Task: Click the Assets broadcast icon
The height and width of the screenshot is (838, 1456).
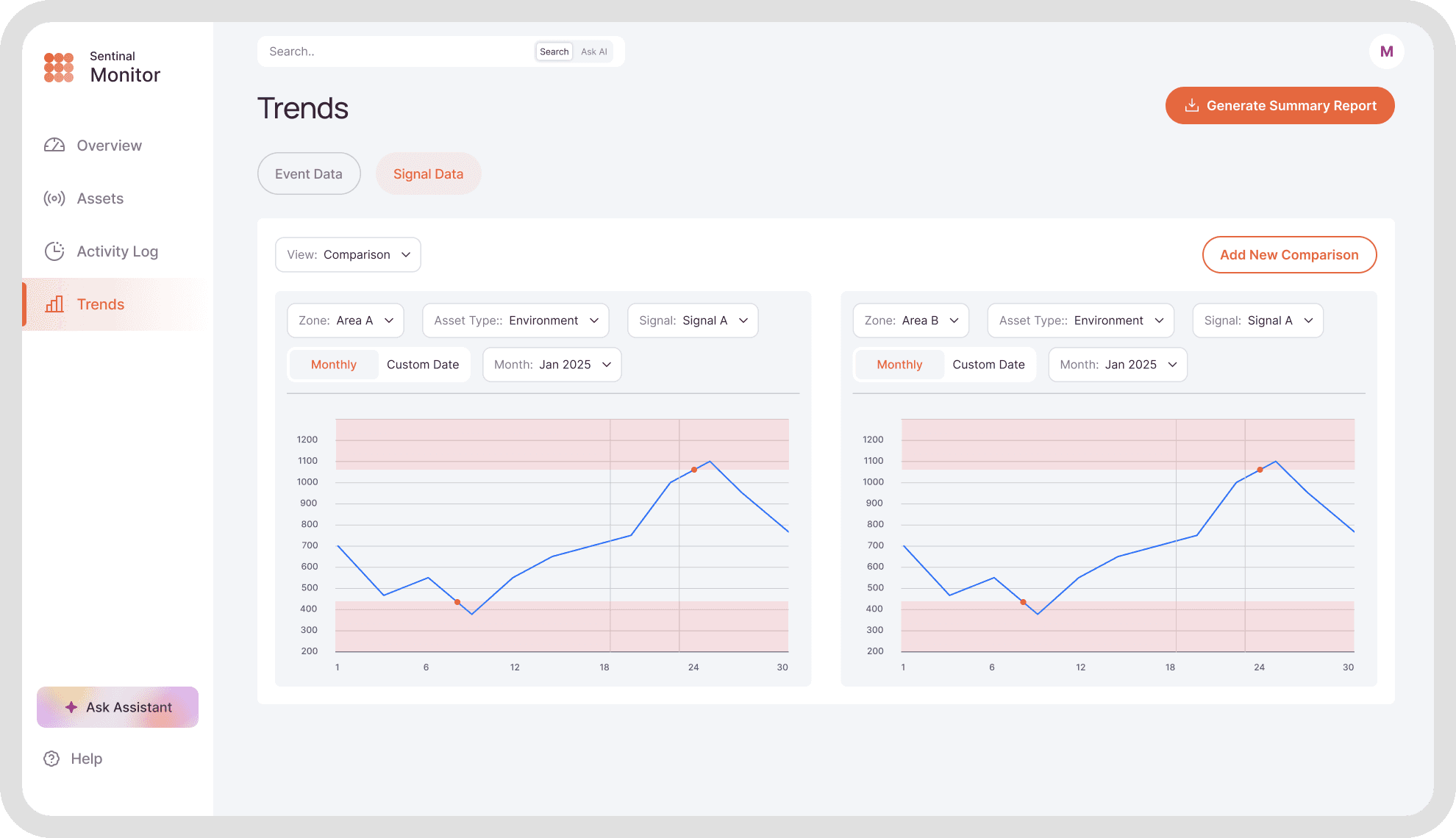Action: (x=54, y=198)
